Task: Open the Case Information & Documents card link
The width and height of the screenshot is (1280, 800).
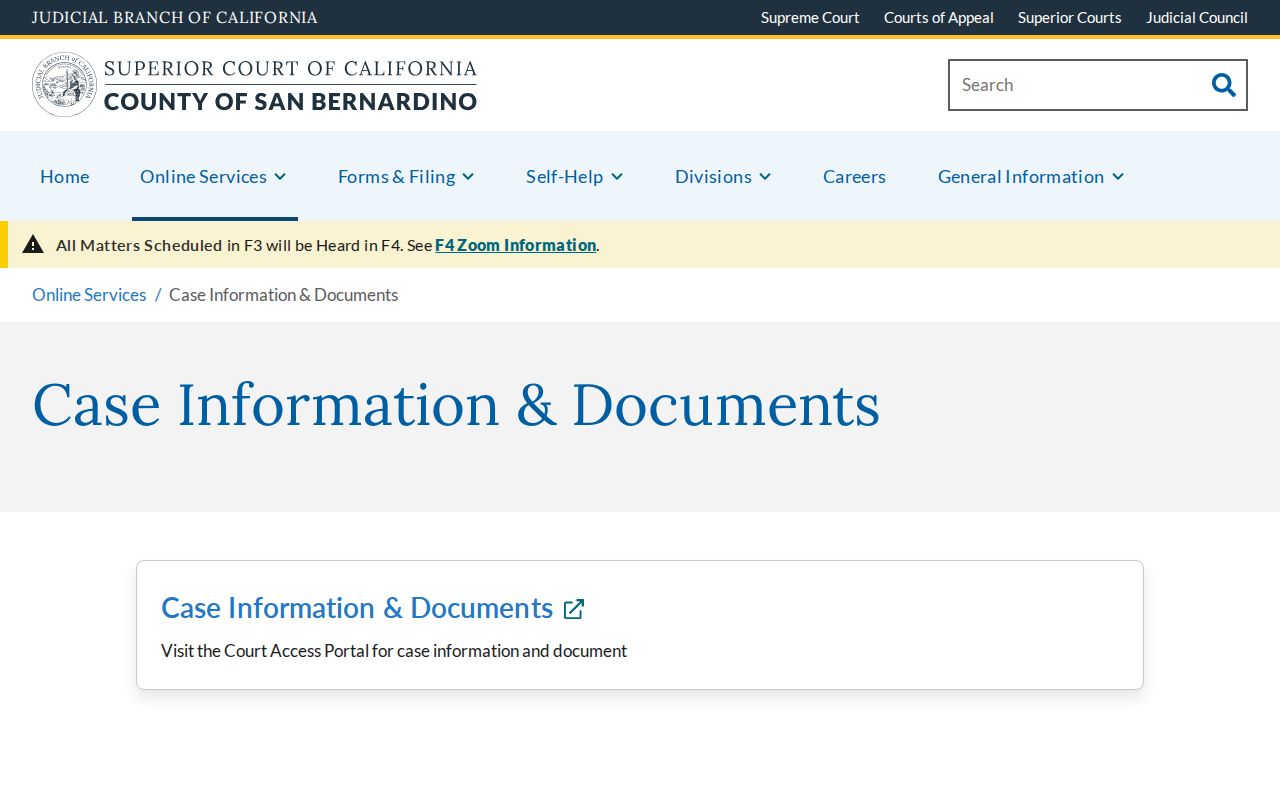Action: coord(357,608)
